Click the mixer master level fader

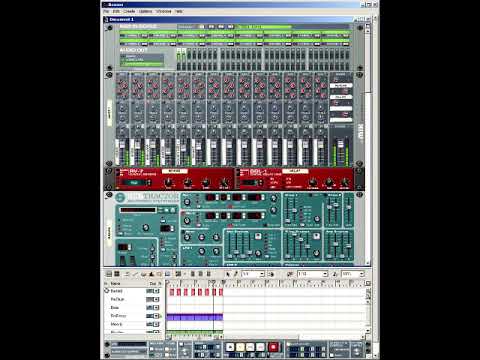click(341, 144)
